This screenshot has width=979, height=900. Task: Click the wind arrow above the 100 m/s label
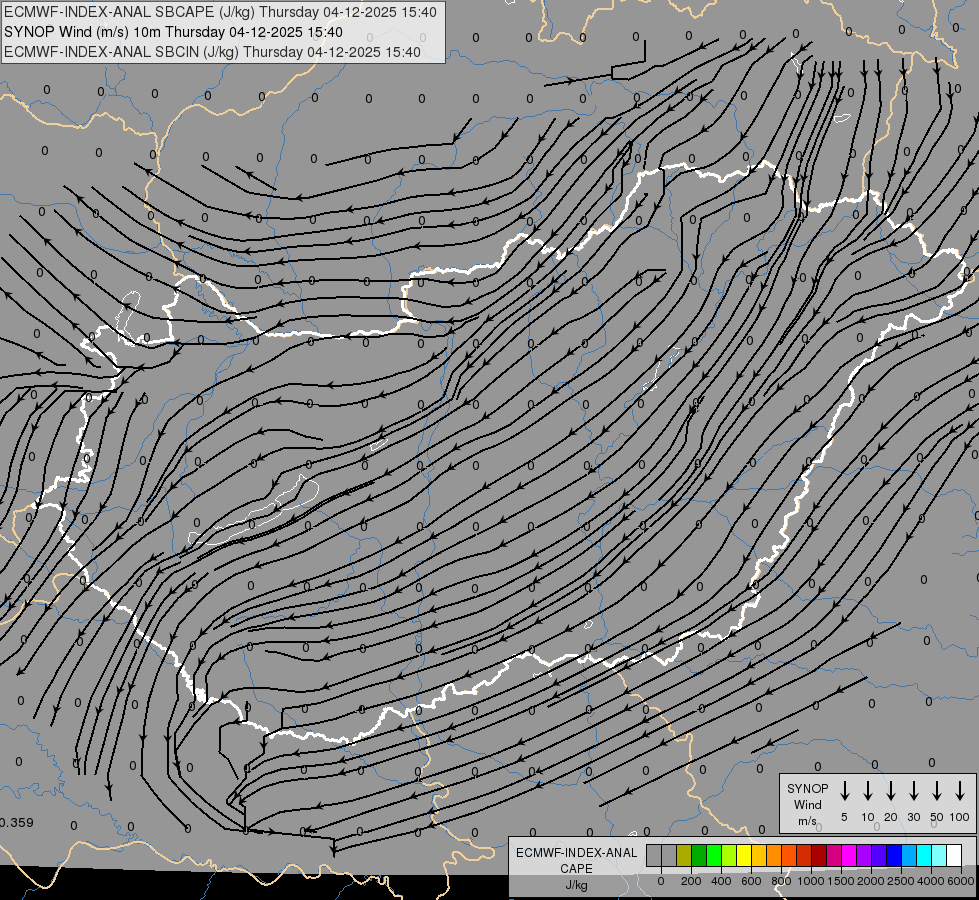point(960,791)
